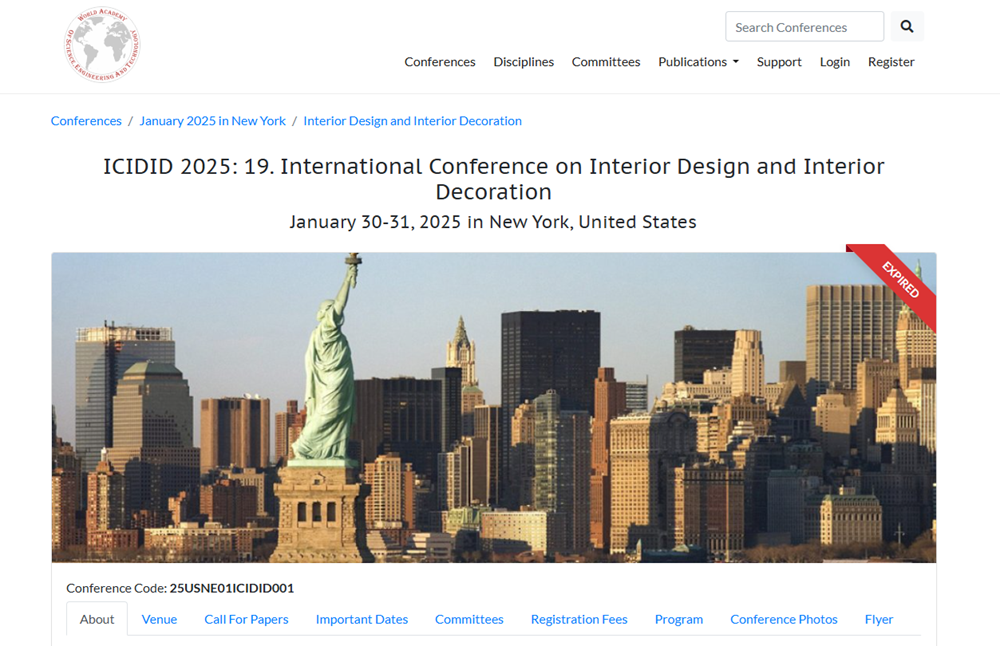Image resolution: width=1000 pixels, height=646 pixels.
Task: Show the Registration Fees tab
Action: [x=579, y=619]
